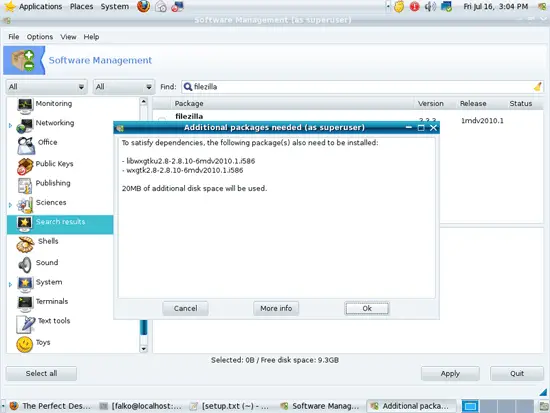Expand the System tree node
Image resolution: width=550 pixels, height=413 pixels.
click(10, 284)
